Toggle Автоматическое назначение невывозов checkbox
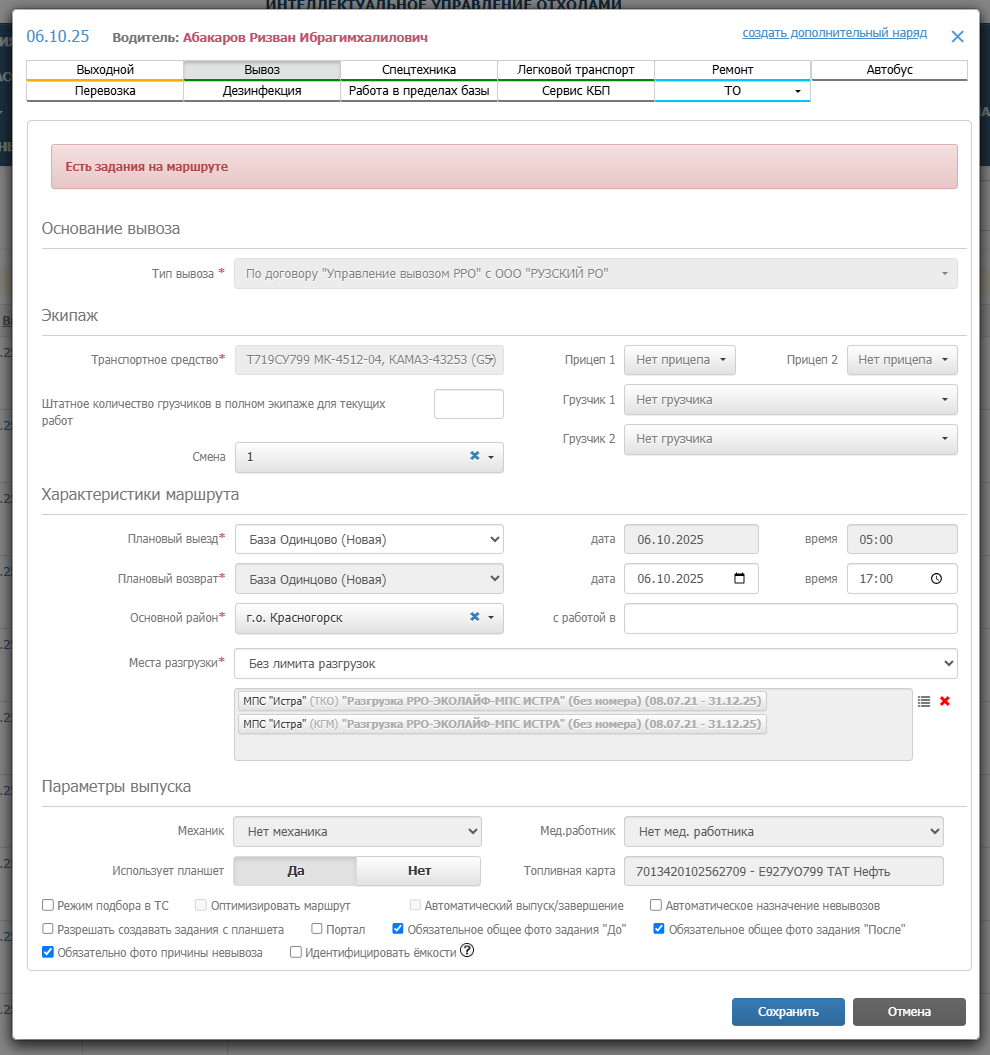The image size is (990, 1055). click(656, 906)
